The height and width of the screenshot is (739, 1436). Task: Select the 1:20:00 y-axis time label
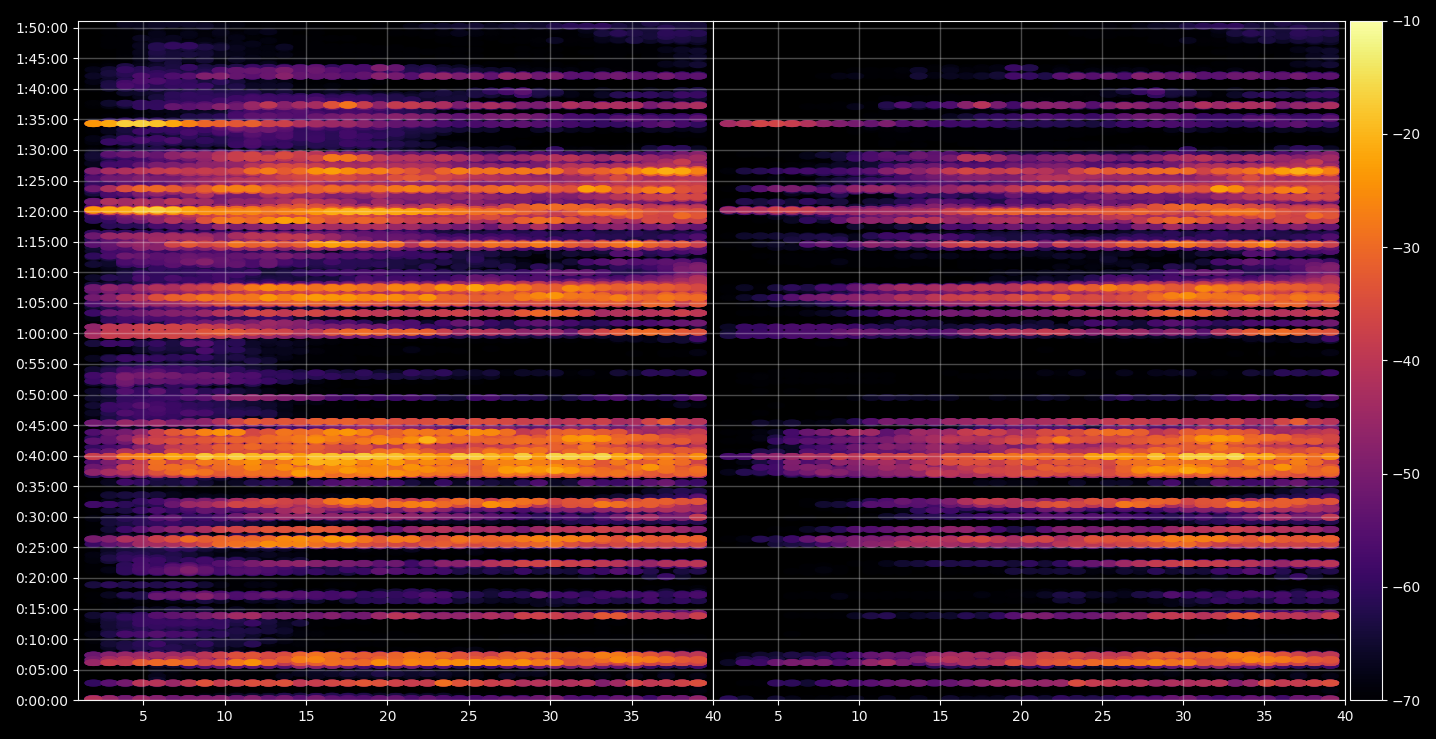click(43, 211)
